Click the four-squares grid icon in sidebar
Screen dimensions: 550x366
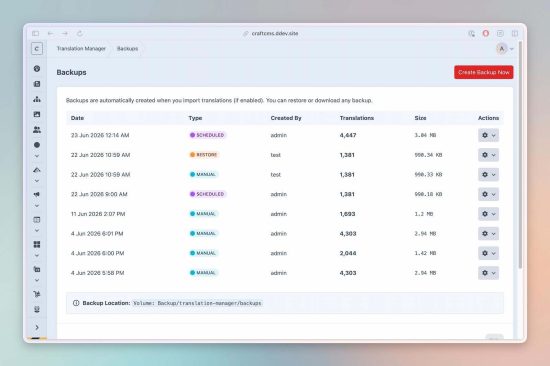37,244
